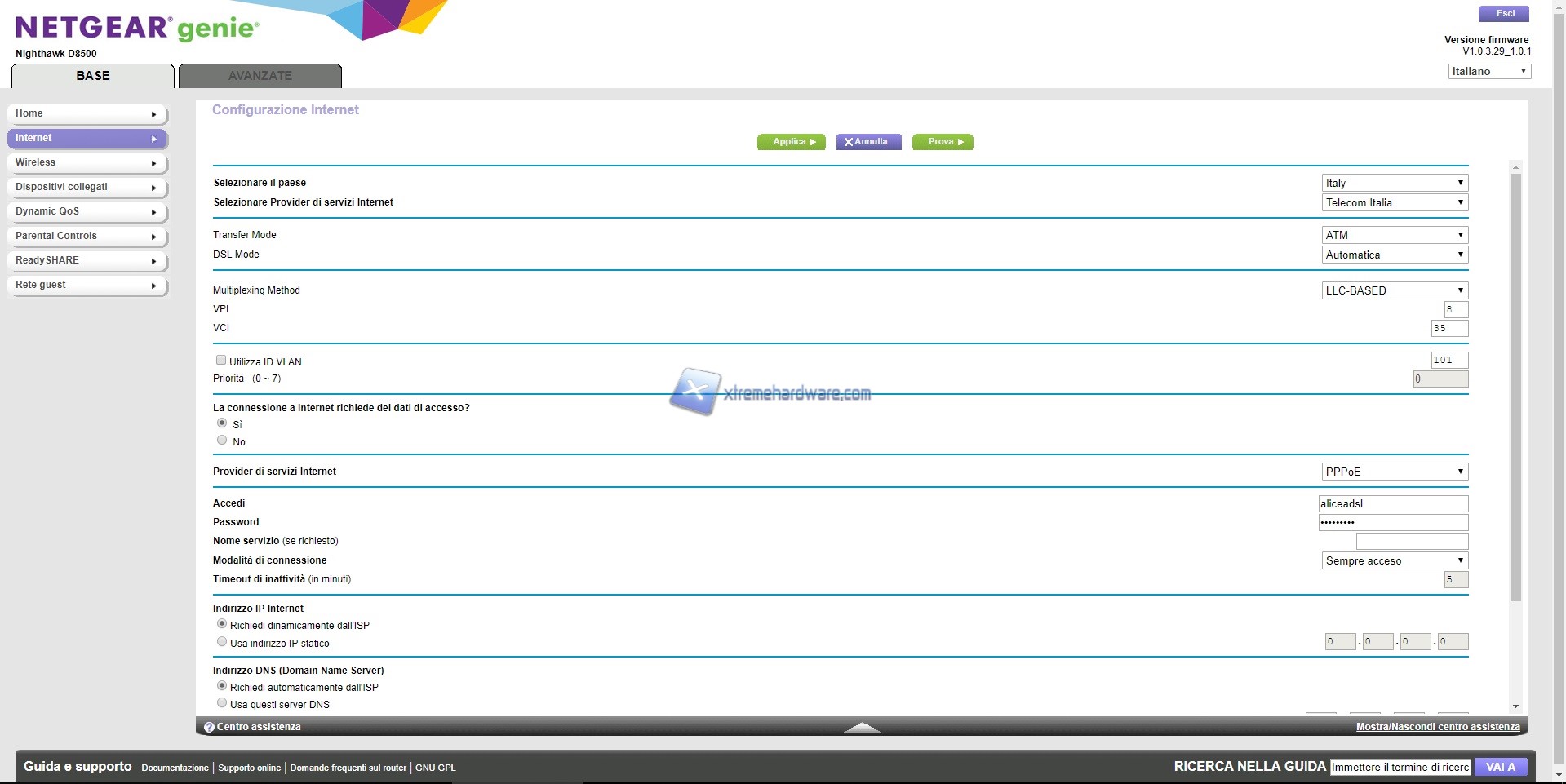This screenshot has width=1566, height=784.
Task: Click the arrow icon beside ReadySHARE
Action: [153, 262]
